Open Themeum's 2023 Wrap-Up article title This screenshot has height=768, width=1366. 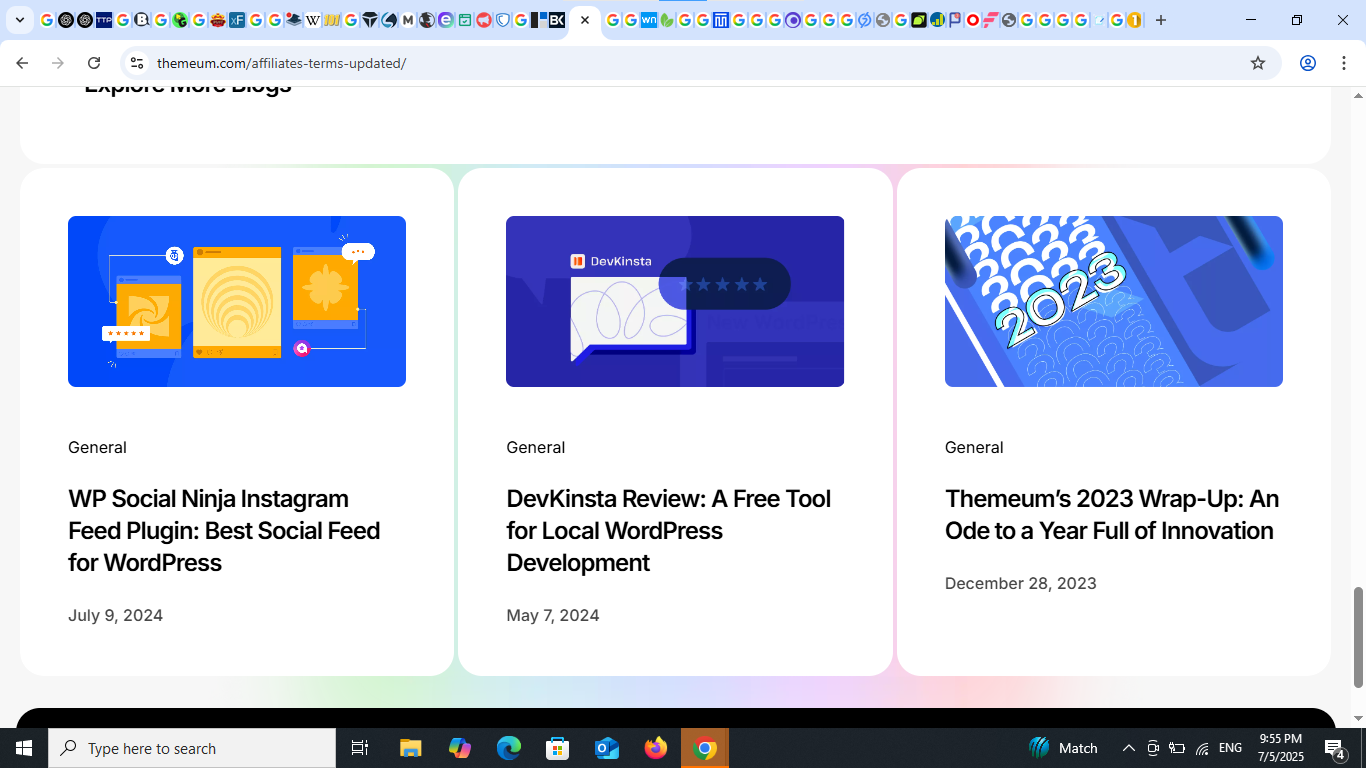1112,514
